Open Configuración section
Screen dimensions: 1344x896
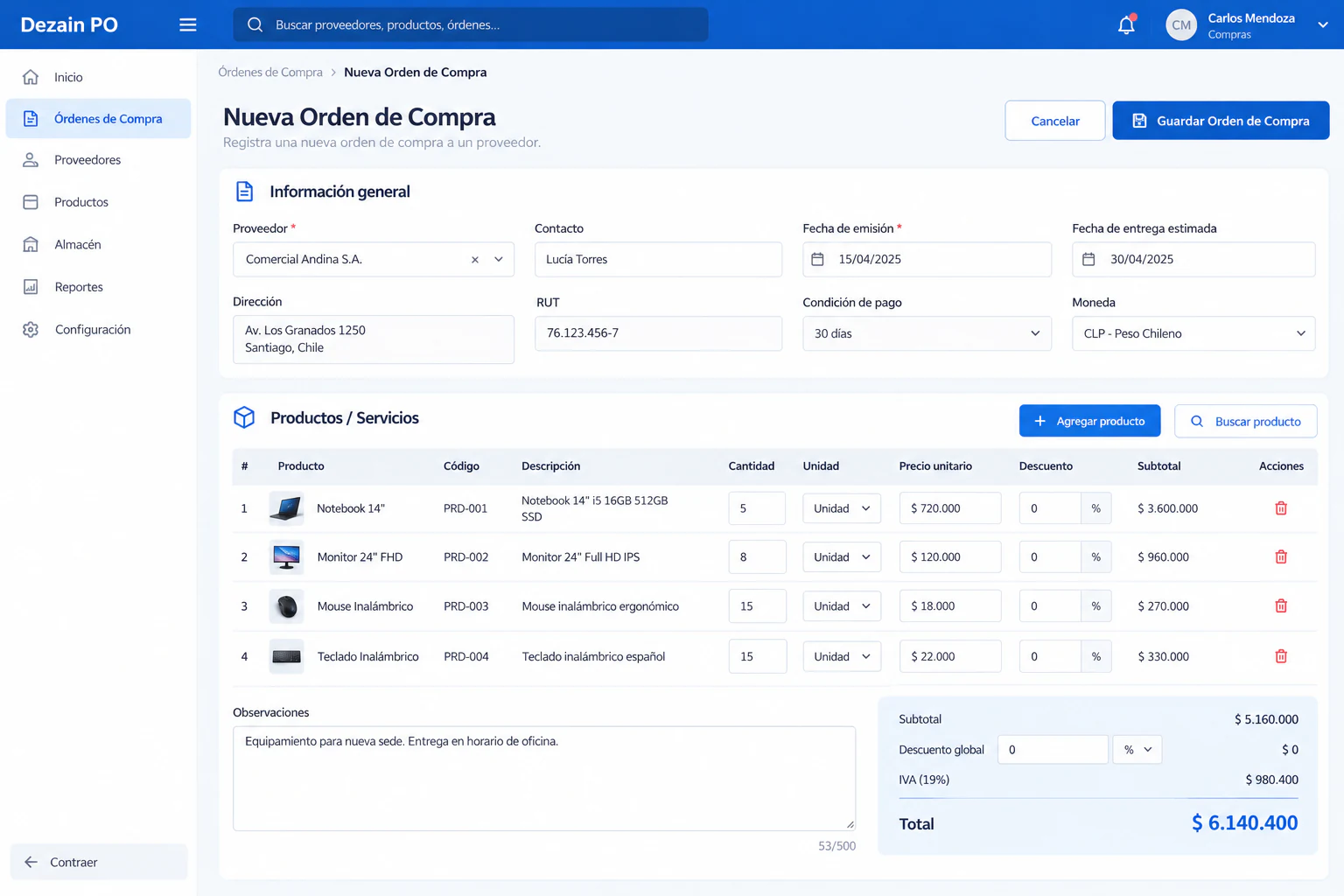point(98,330)
